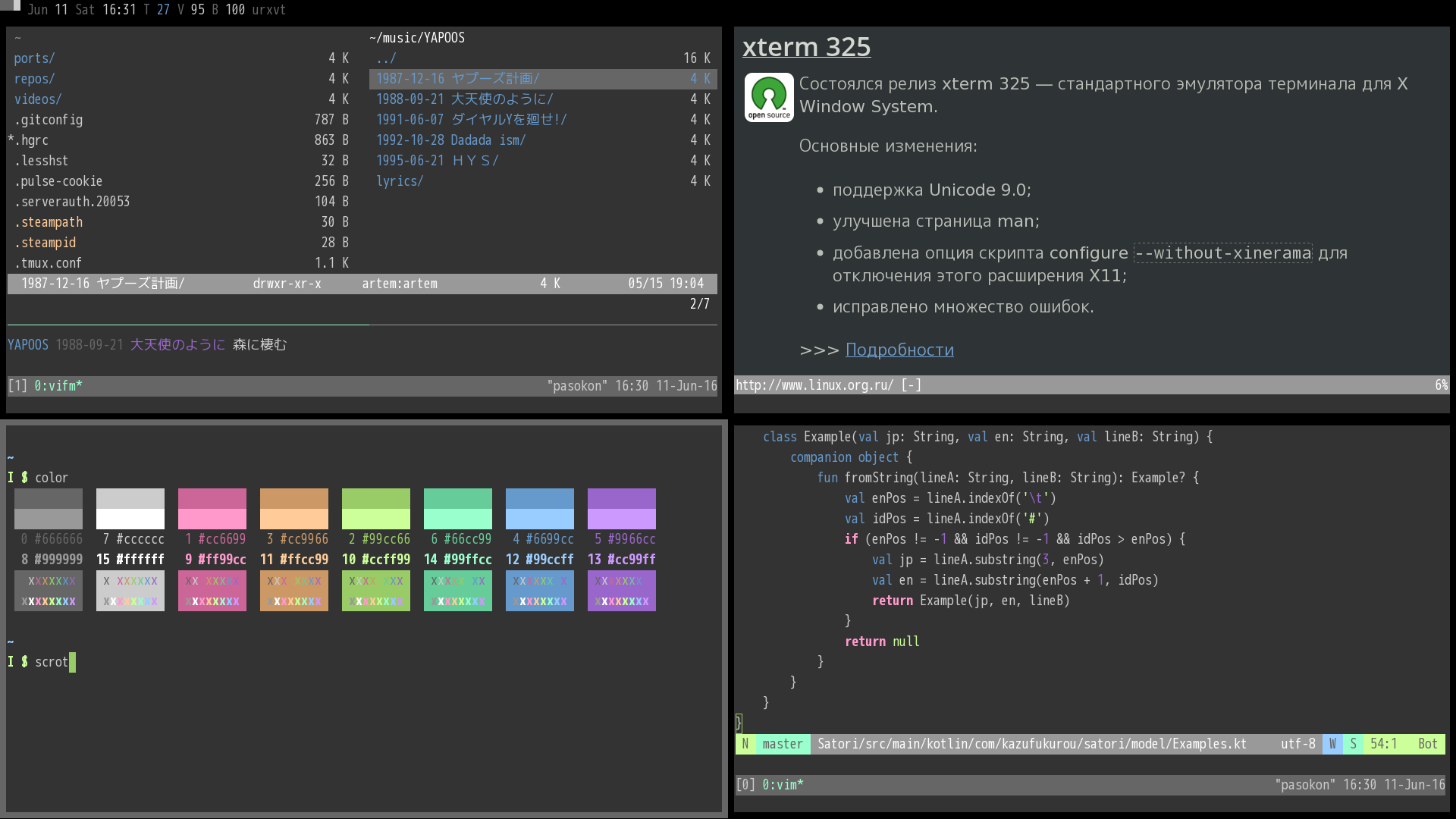Click the #cc6699 pink color swatch
The image size is (1456, 819).
pos(212,509)
